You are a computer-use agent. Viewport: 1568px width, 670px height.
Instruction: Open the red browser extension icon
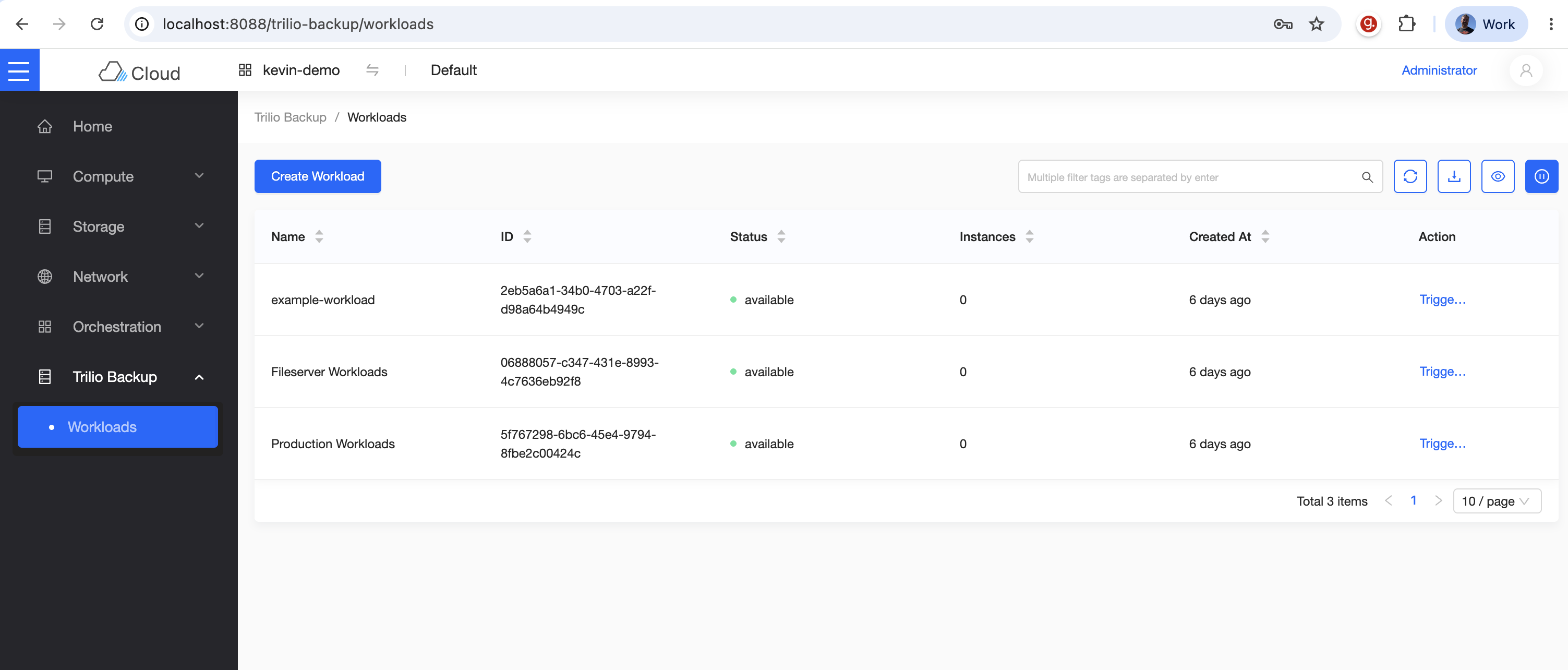coord(1368,24)
